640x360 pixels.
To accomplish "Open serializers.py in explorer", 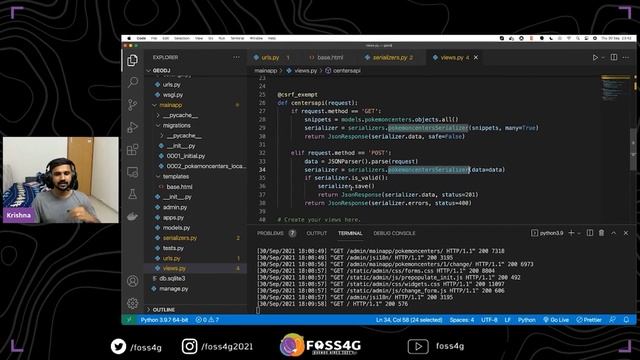I will [x=180, y=238].
